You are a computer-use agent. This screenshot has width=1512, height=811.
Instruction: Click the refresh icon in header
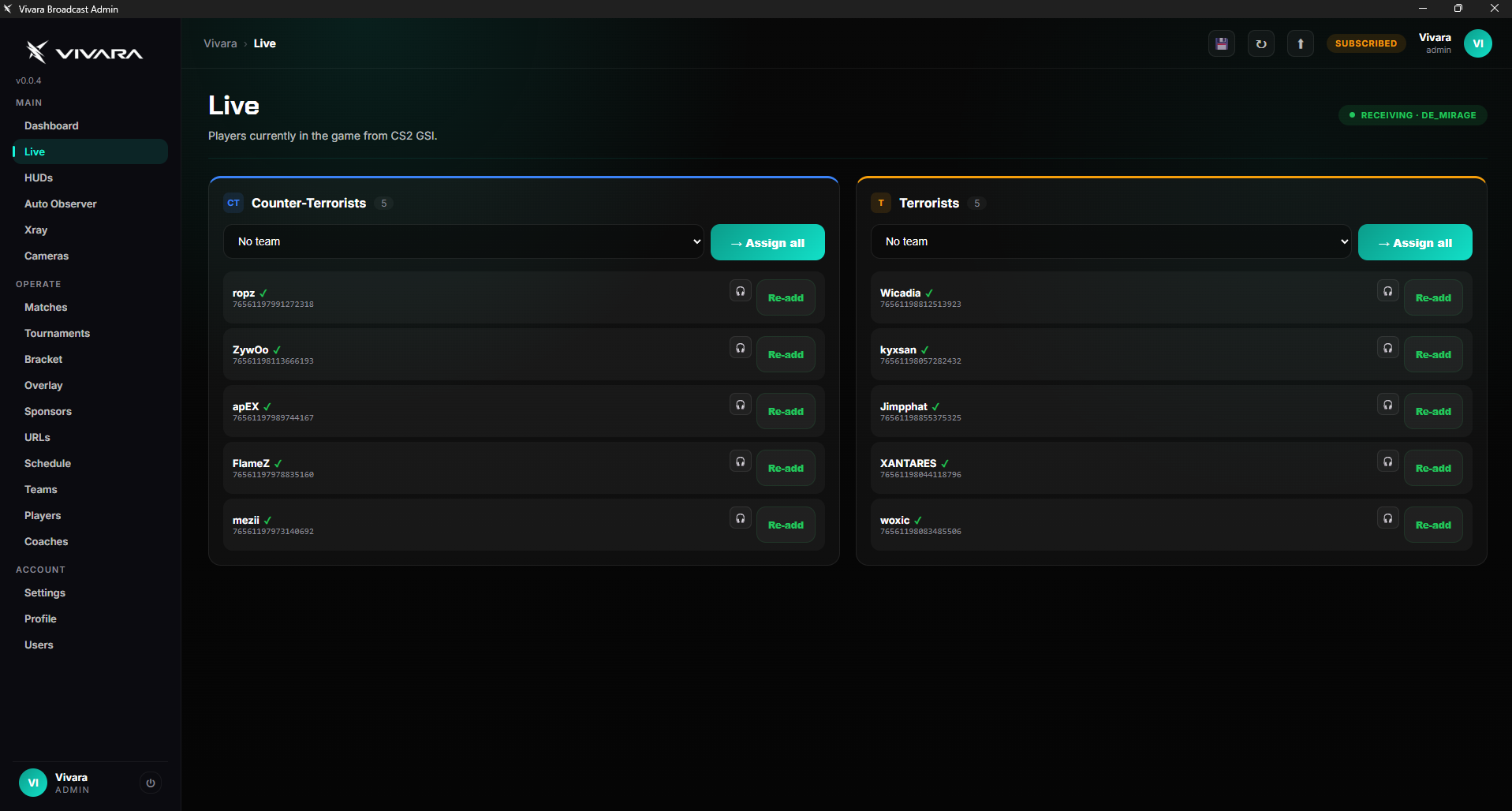coord(1261,43)
